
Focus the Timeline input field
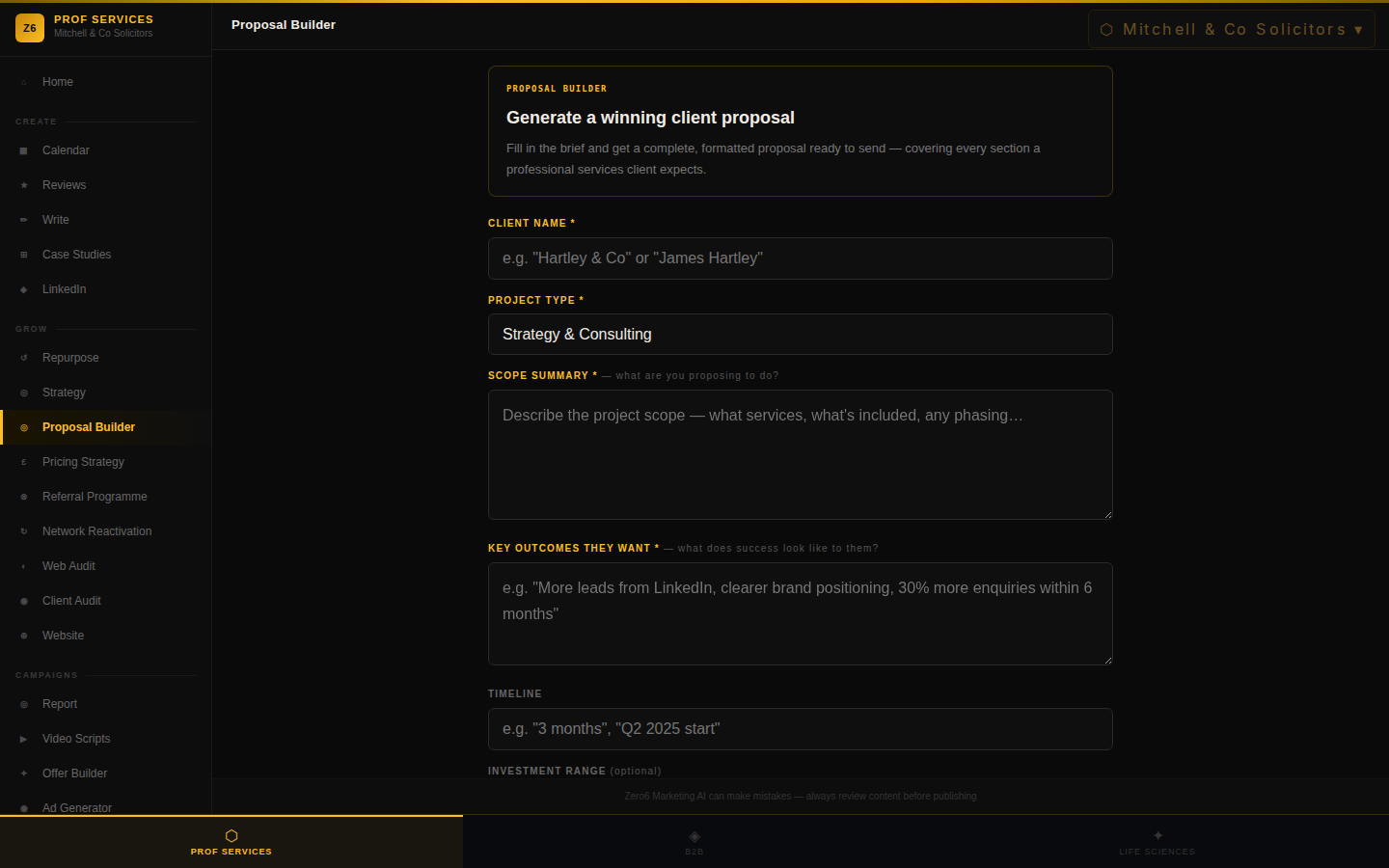point(801,729)
